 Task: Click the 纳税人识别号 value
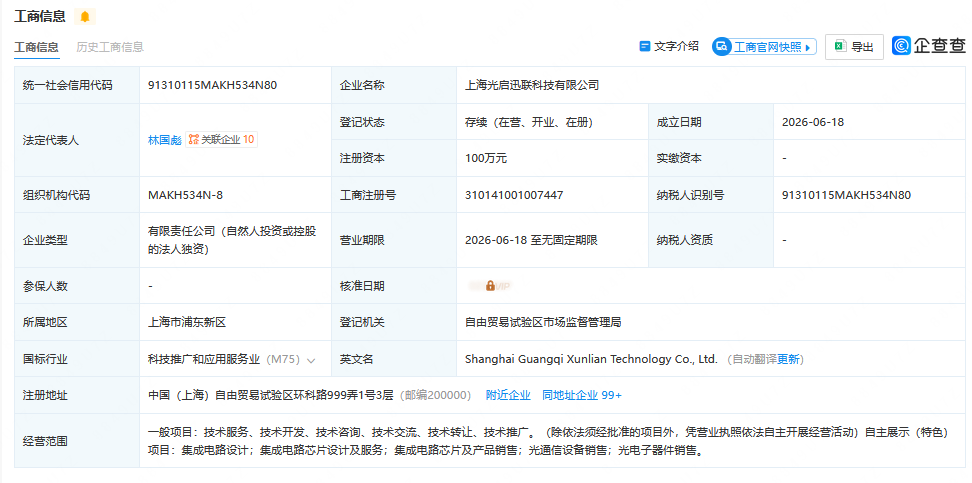847,195
